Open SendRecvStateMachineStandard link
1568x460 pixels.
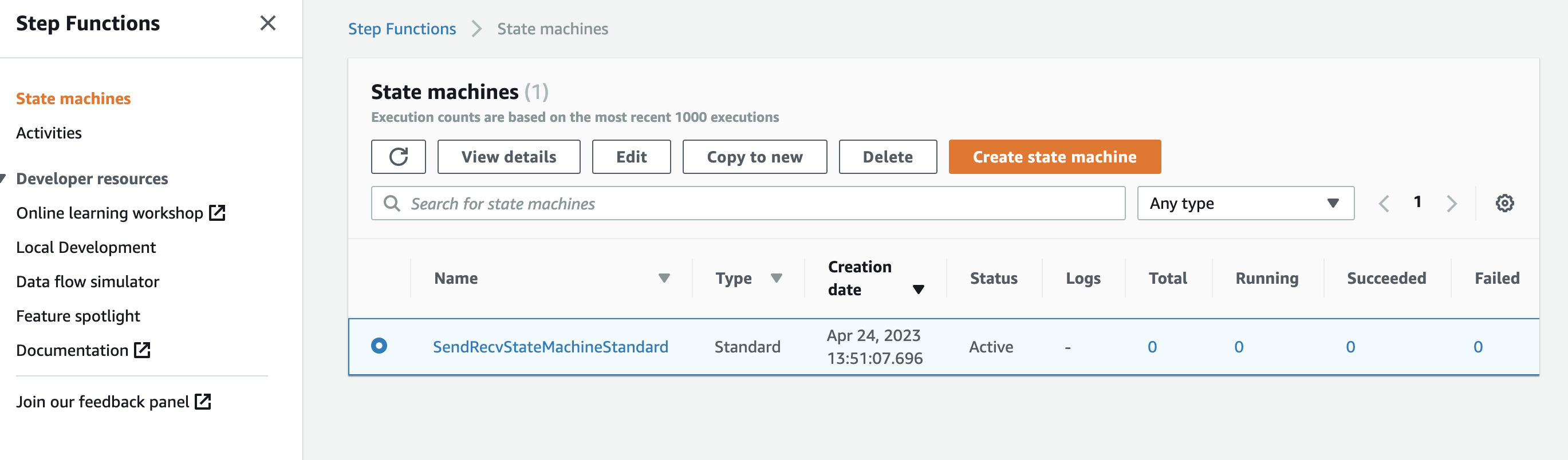point(550,347)
